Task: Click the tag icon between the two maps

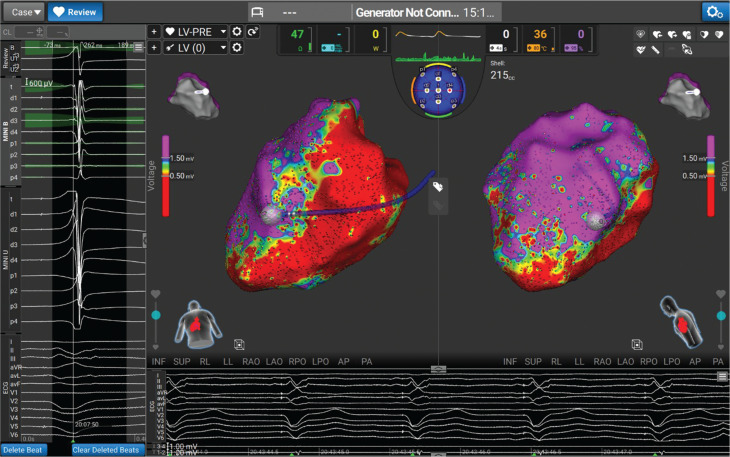Action: tap(438, 187)
